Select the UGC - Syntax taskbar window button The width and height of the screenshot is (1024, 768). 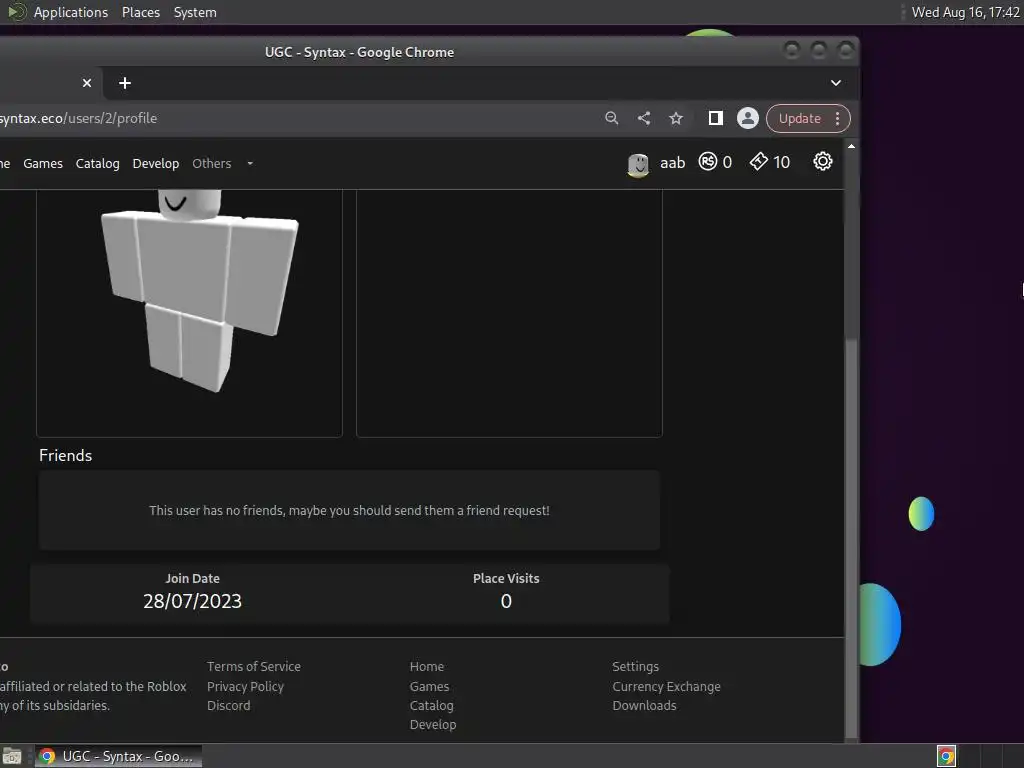[118, 756]
